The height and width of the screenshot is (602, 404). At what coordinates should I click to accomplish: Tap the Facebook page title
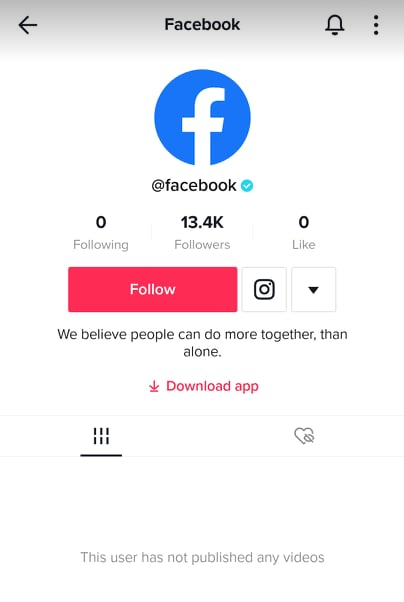(202, 25)
